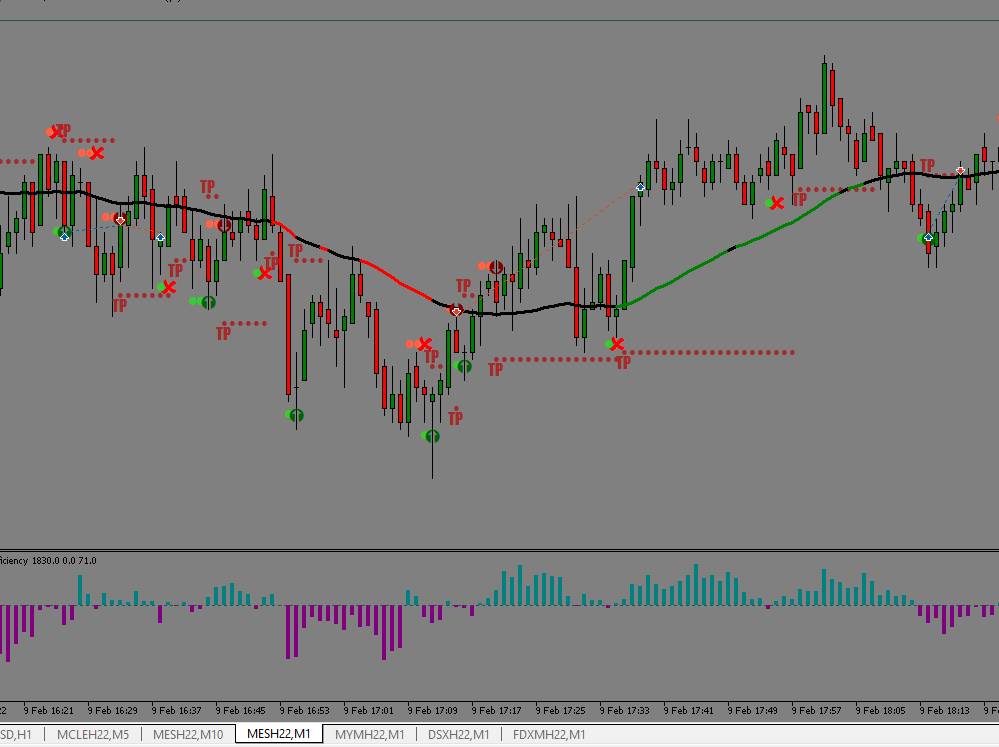Click the '9 Feb 16:29' time axis label
Image resolution: width=999 pixels, height=747 pixels.
113,710
